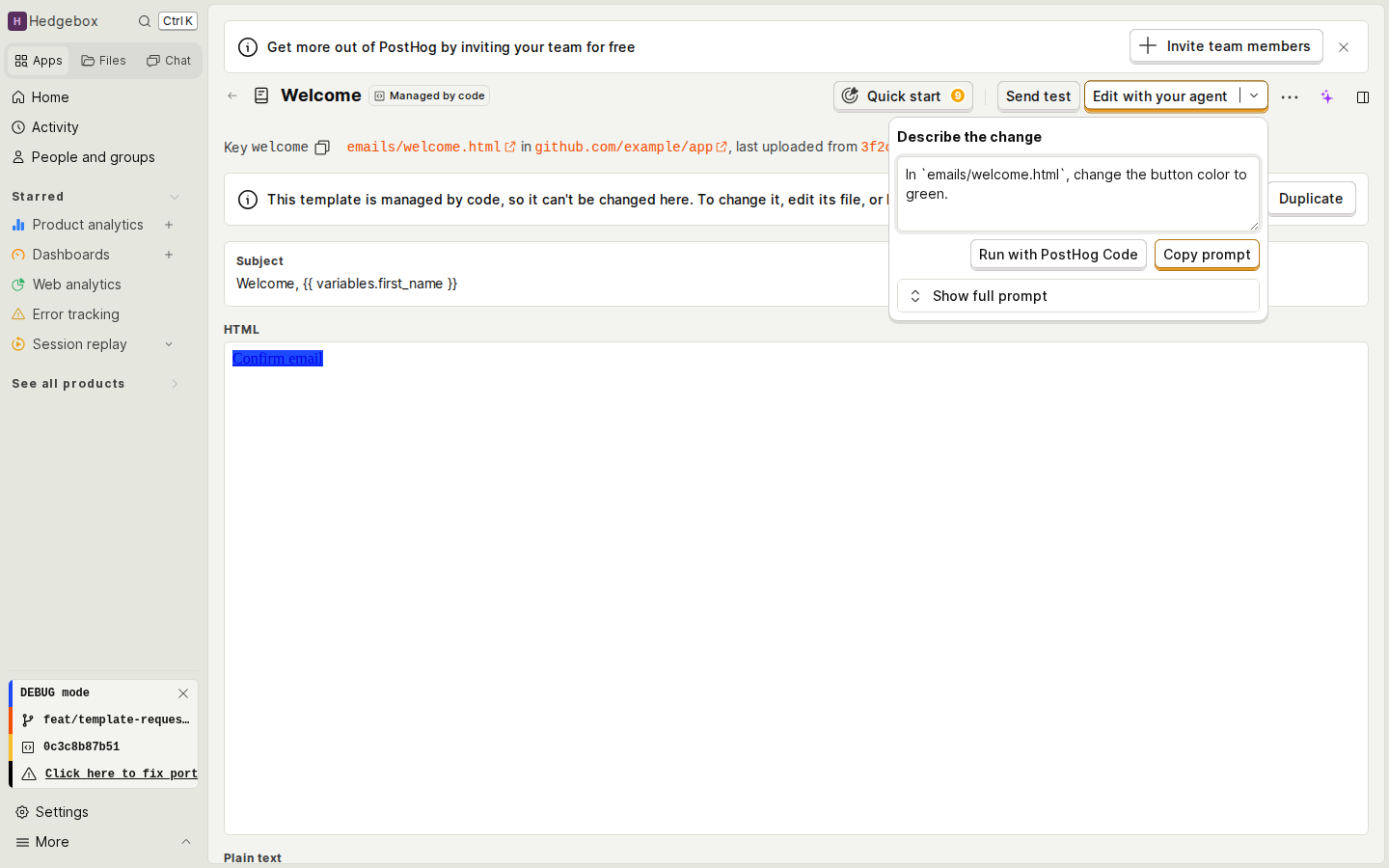The height and width of the screenshot is (868, 1389).
Task: Add new dashboard with plus icon
Action: coord(169,255)
